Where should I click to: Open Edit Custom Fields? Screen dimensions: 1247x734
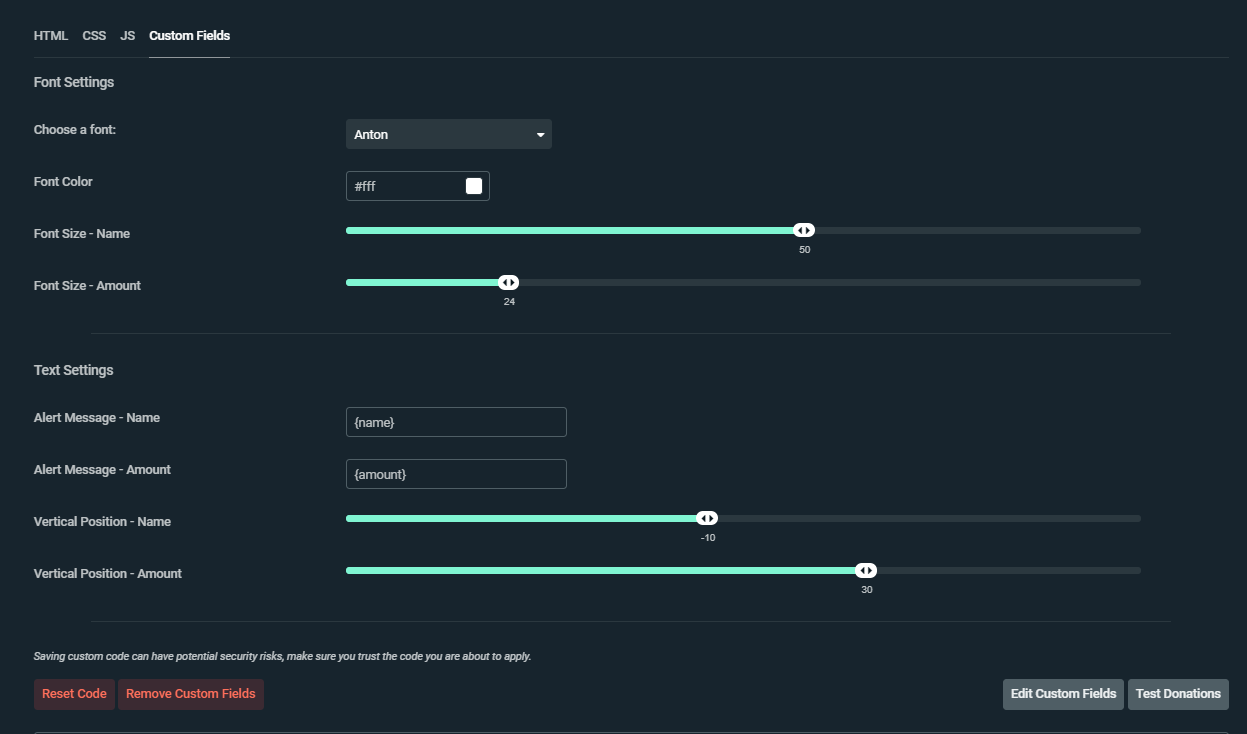(x=1063, y=694)
